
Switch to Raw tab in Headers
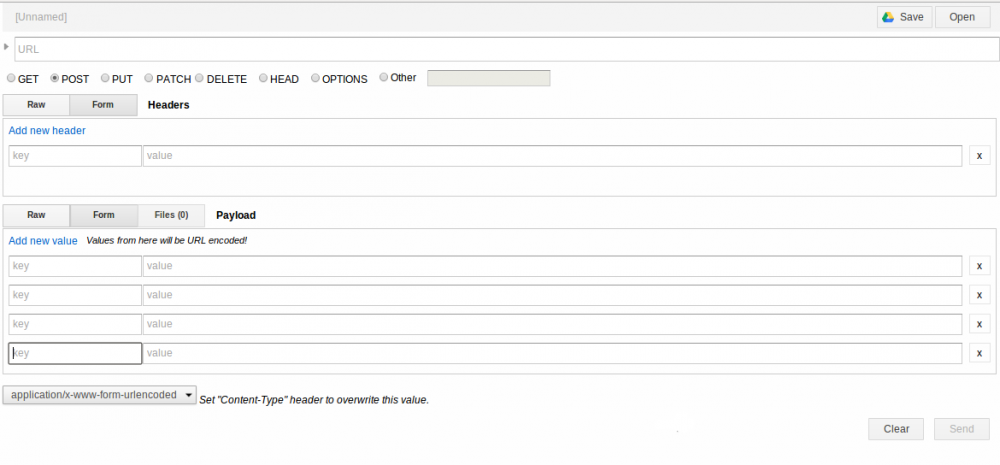click(x=36, y=104)
